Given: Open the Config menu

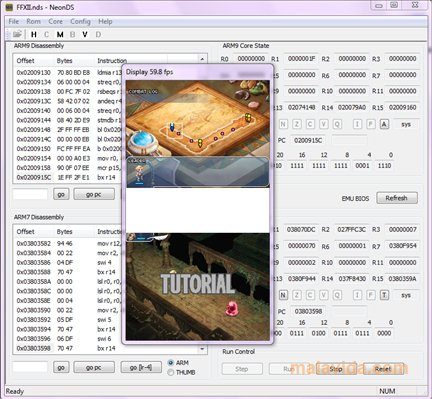Looking at the screenshot, I should pos(80,22).
